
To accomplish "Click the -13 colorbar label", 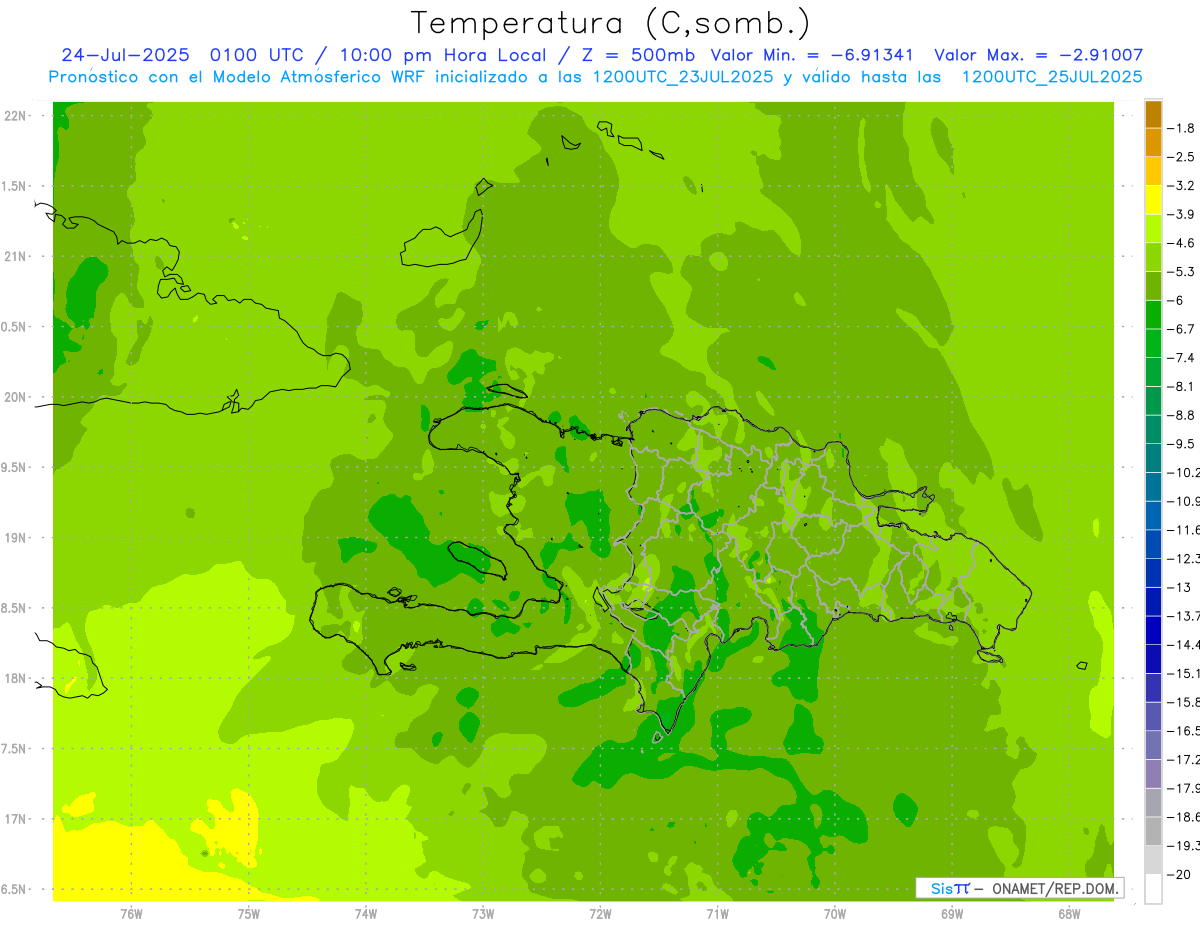I will [x=1181, y=587].
